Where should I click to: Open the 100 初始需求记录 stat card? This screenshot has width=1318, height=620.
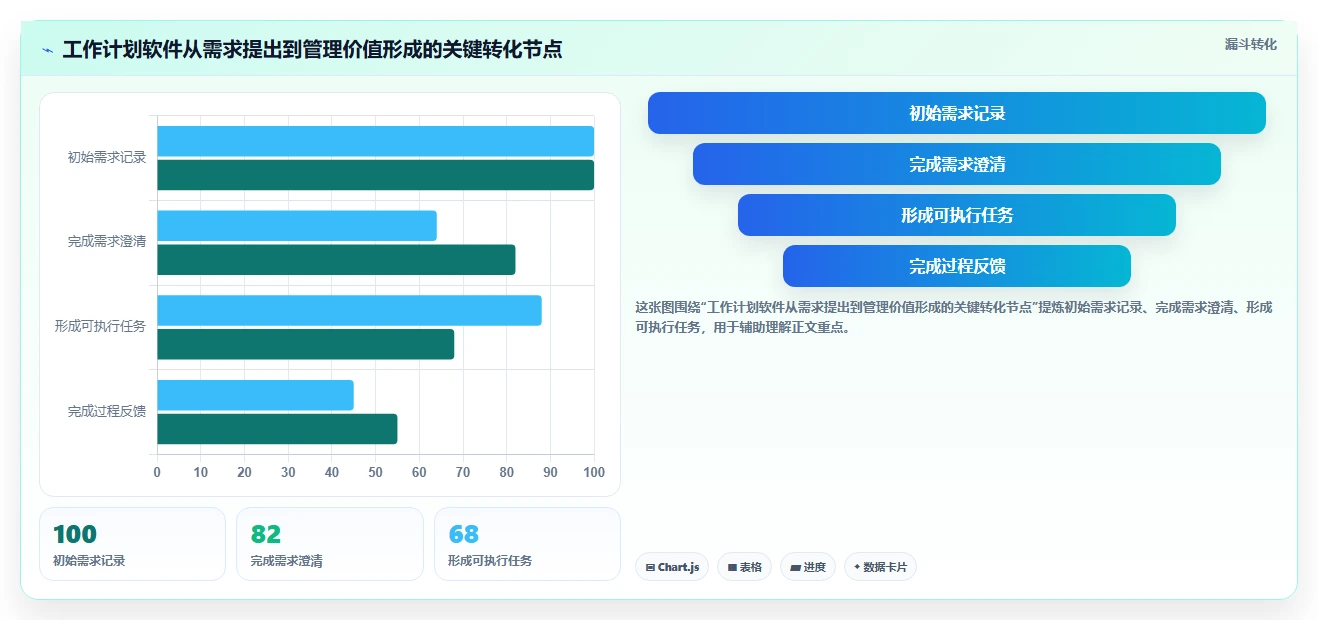[x=132, y=544]
